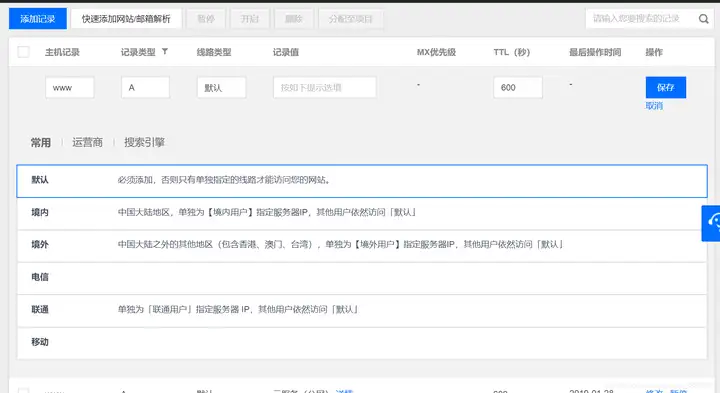Screen dimensions: 720x393
Task: Click the blue 保存 button
Action: [x=666, y=87]
